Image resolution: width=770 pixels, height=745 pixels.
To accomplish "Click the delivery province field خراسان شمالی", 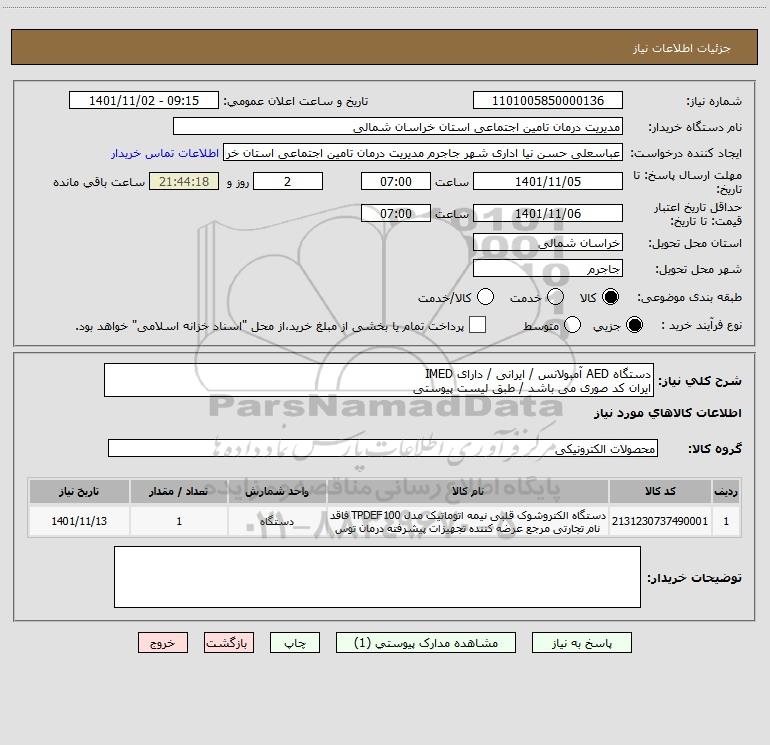I will pos(548,243).
